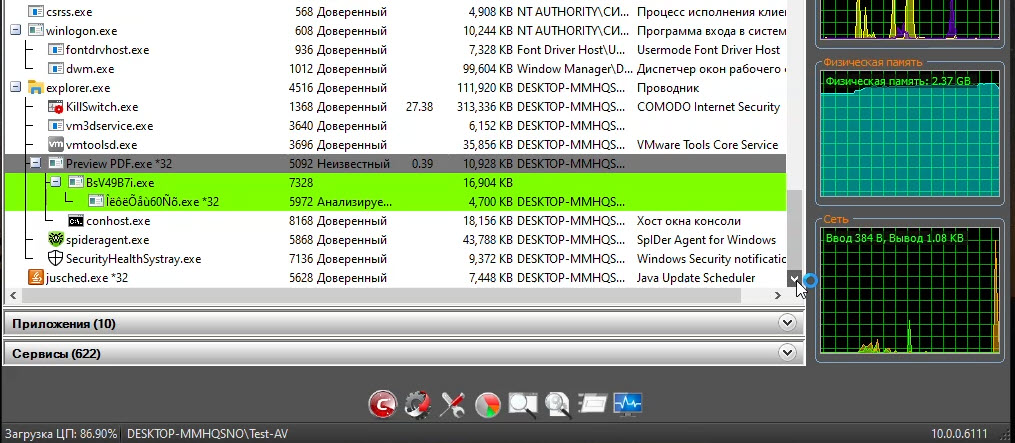Image resolution: width=1015 pixels, height=443 pixels.
Task: Click the jusched.exe Java icon
Action: tap(36, 277)
